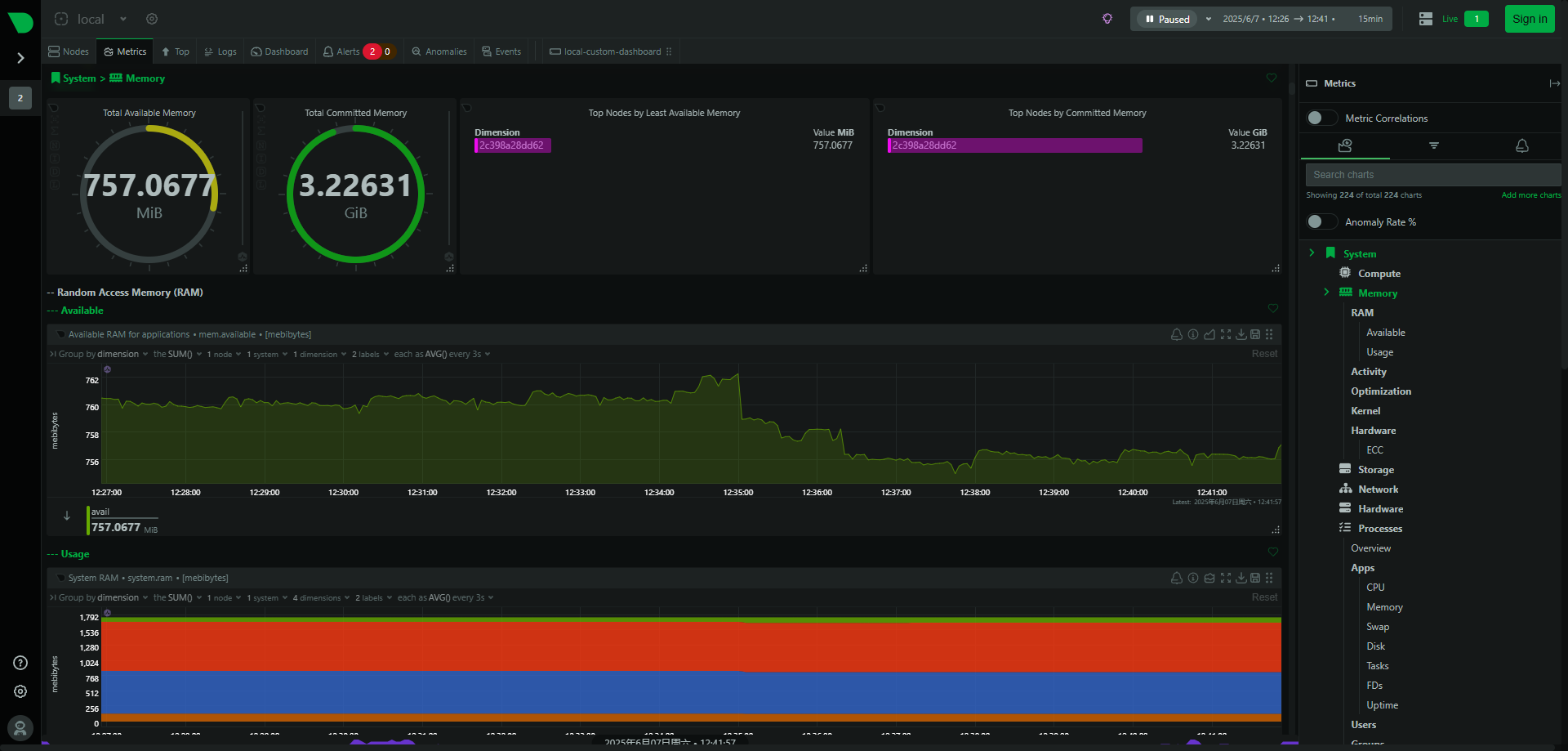Click the filter icon in Metrics panel
This screenshot has width=1568, height=751.
(x=1433, y=145)
